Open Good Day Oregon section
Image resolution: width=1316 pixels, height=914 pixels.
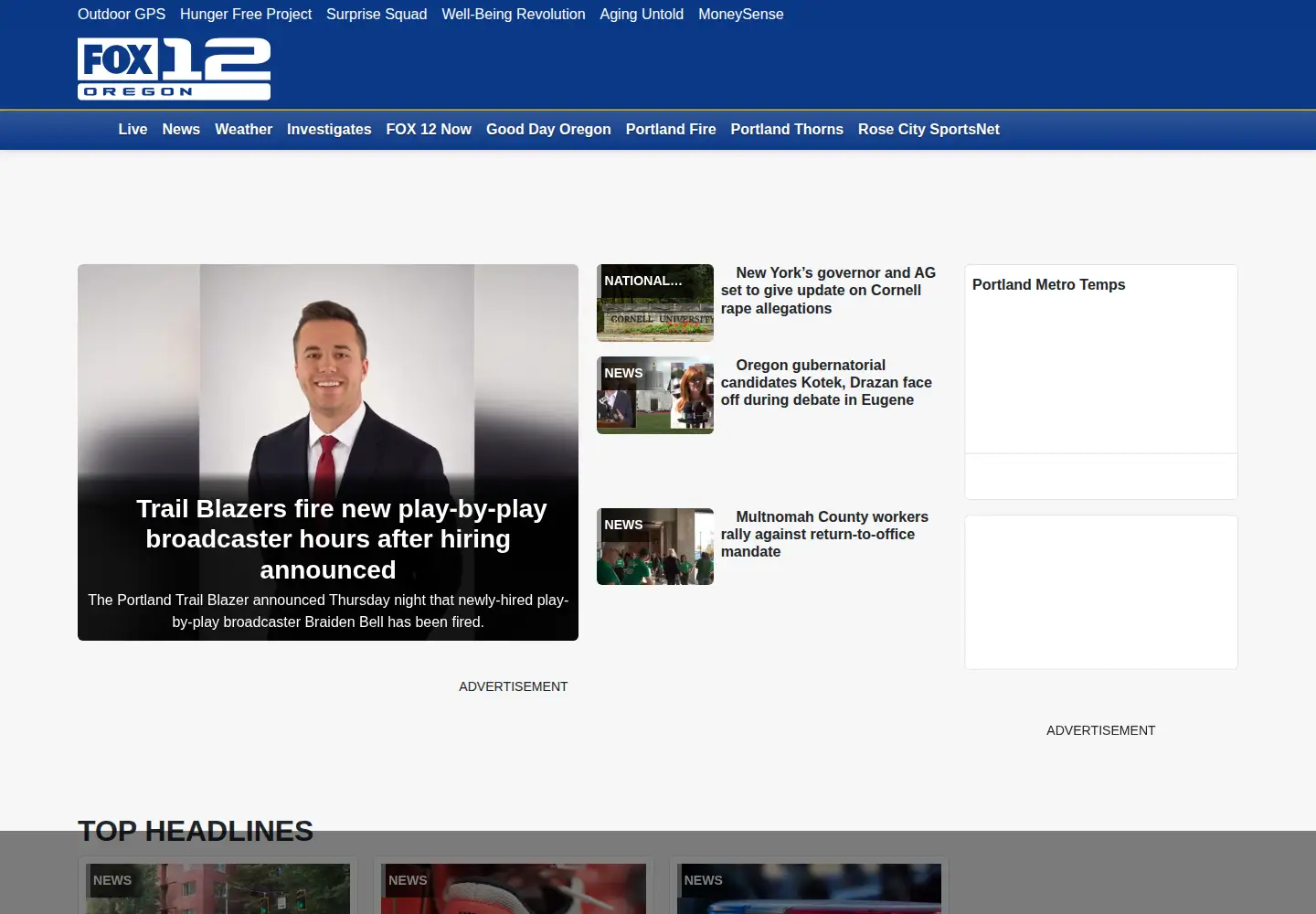coord(548,130)
